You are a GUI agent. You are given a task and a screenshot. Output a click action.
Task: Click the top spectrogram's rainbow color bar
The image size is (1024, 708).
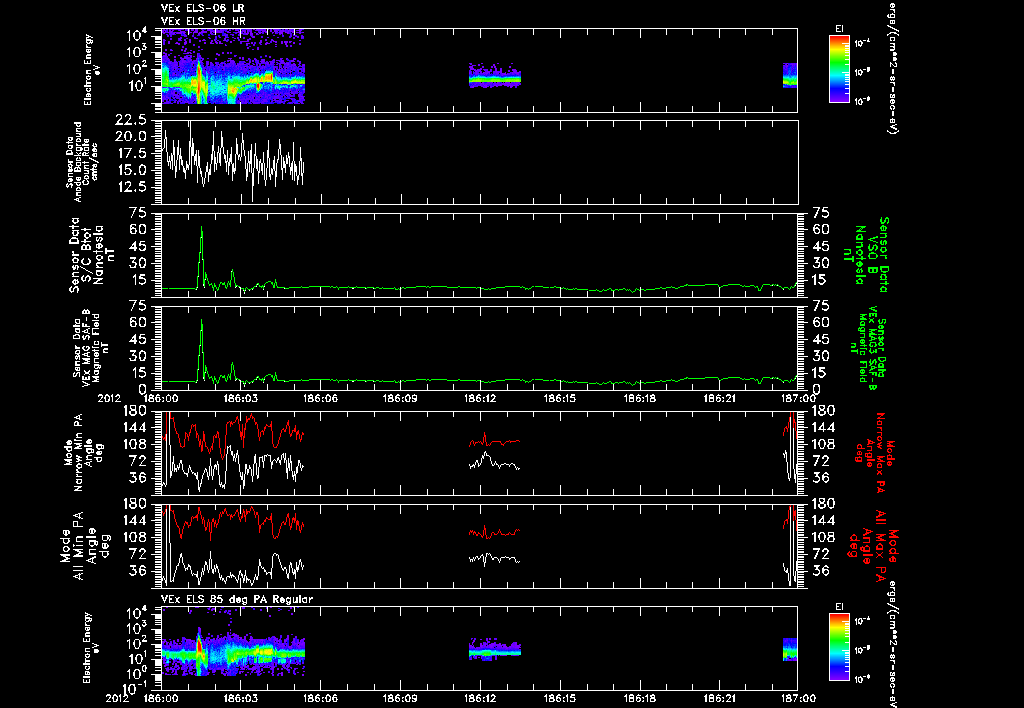click(839, 69)
